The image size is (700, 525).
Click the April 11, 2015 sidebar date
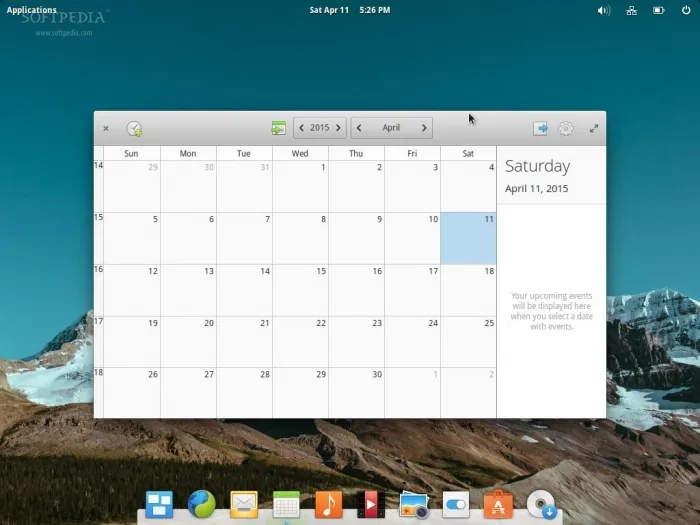pos(537,188)
